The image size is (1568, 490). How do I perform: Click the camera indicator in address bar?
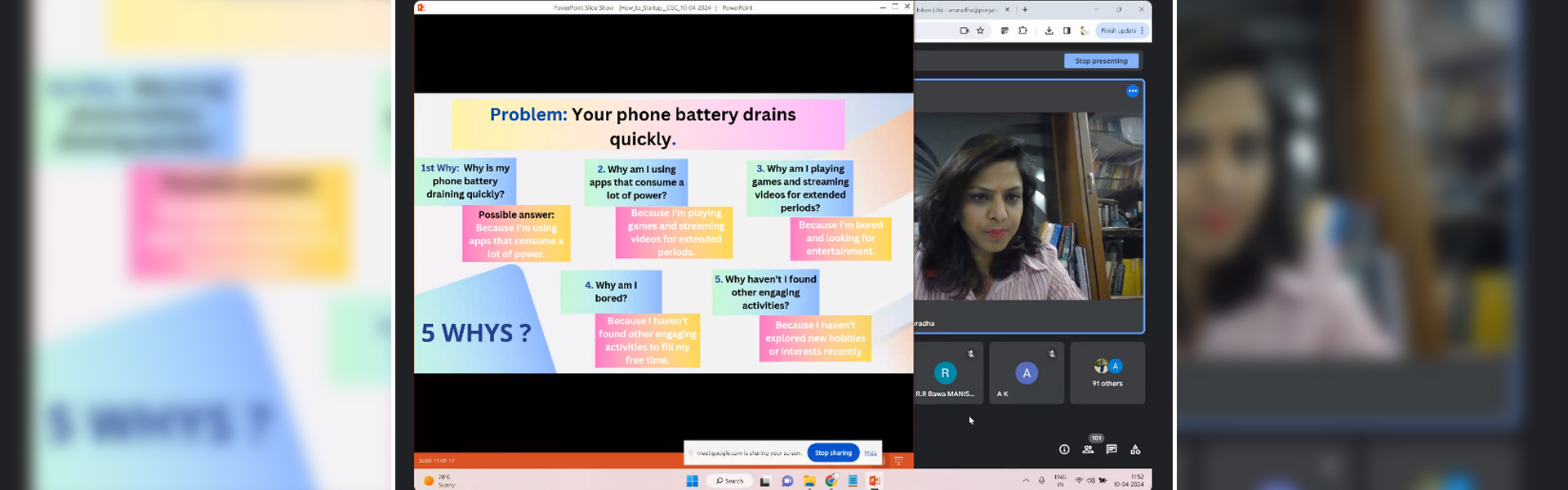pos(964,31)
